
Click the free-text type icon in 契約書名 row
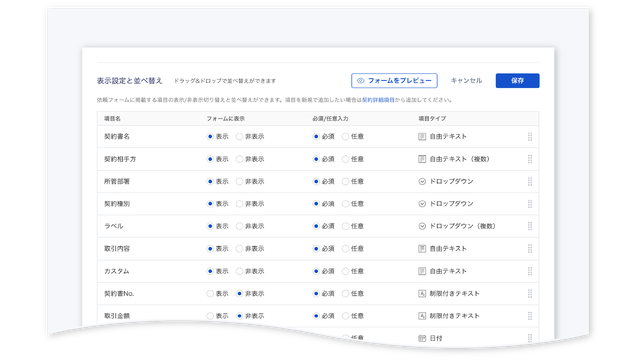(422, 137)
